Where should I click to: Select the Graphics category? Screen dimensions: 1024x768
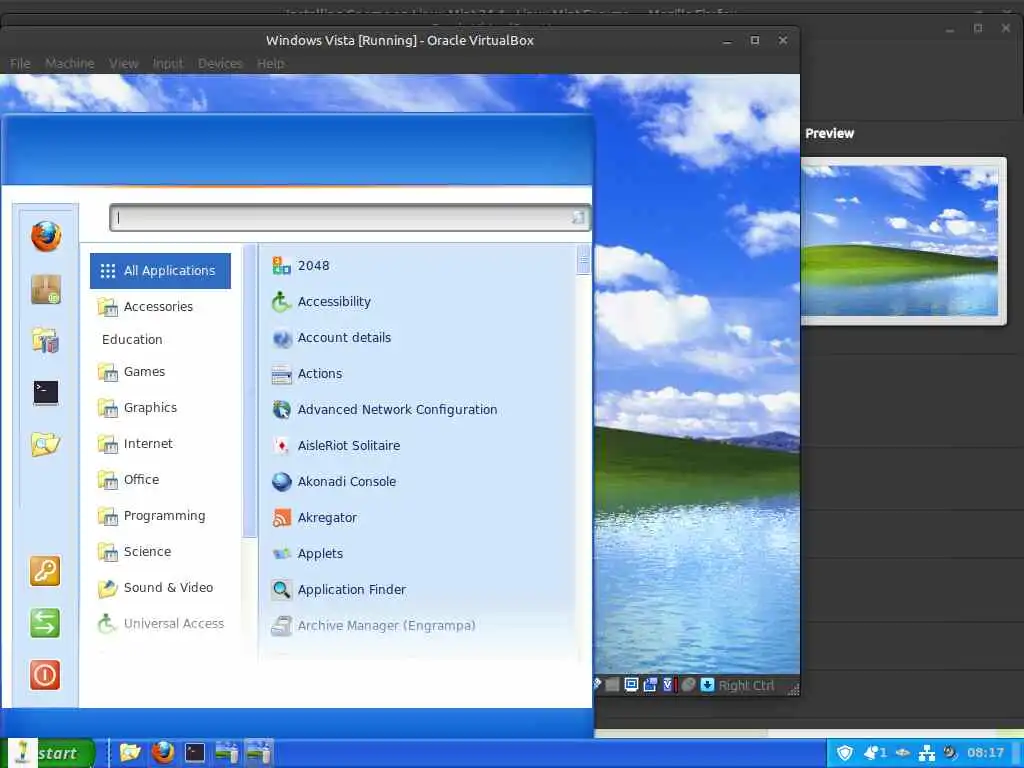[160, 408]
